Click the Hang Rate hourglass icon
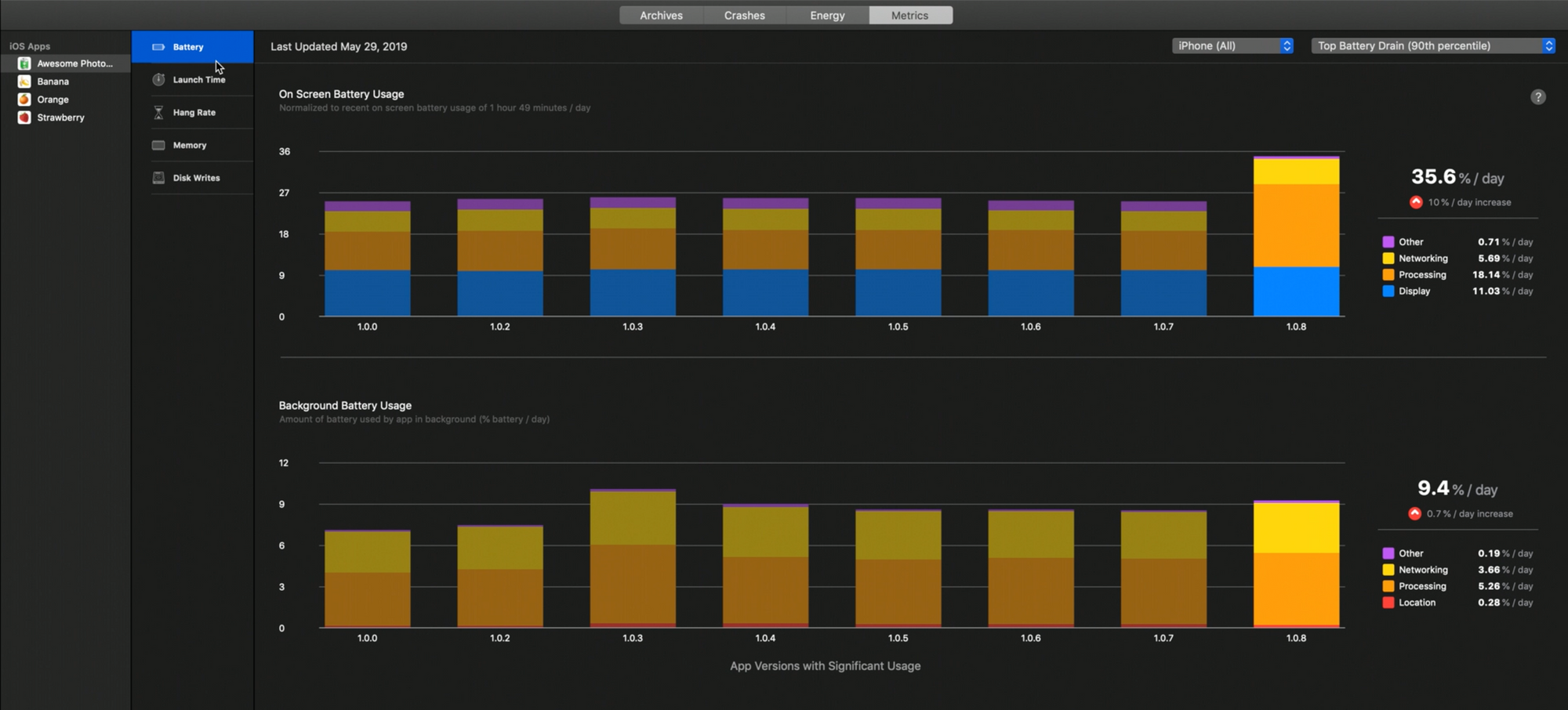 pos(158,112)
